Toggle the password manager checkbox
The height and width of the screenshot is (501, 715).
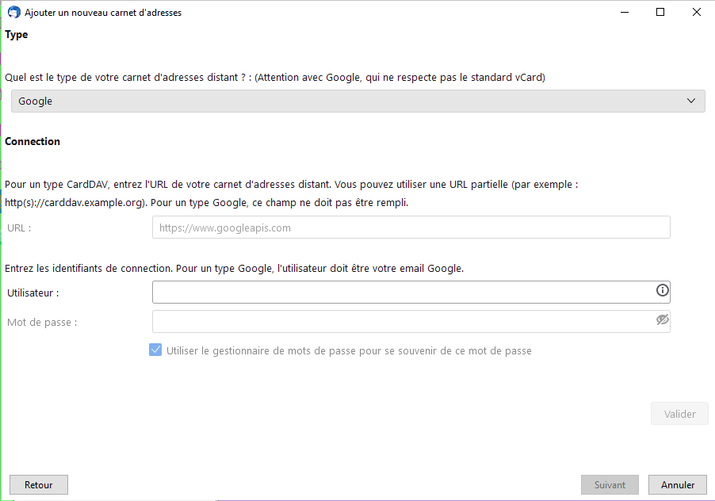tap(155, 350)
